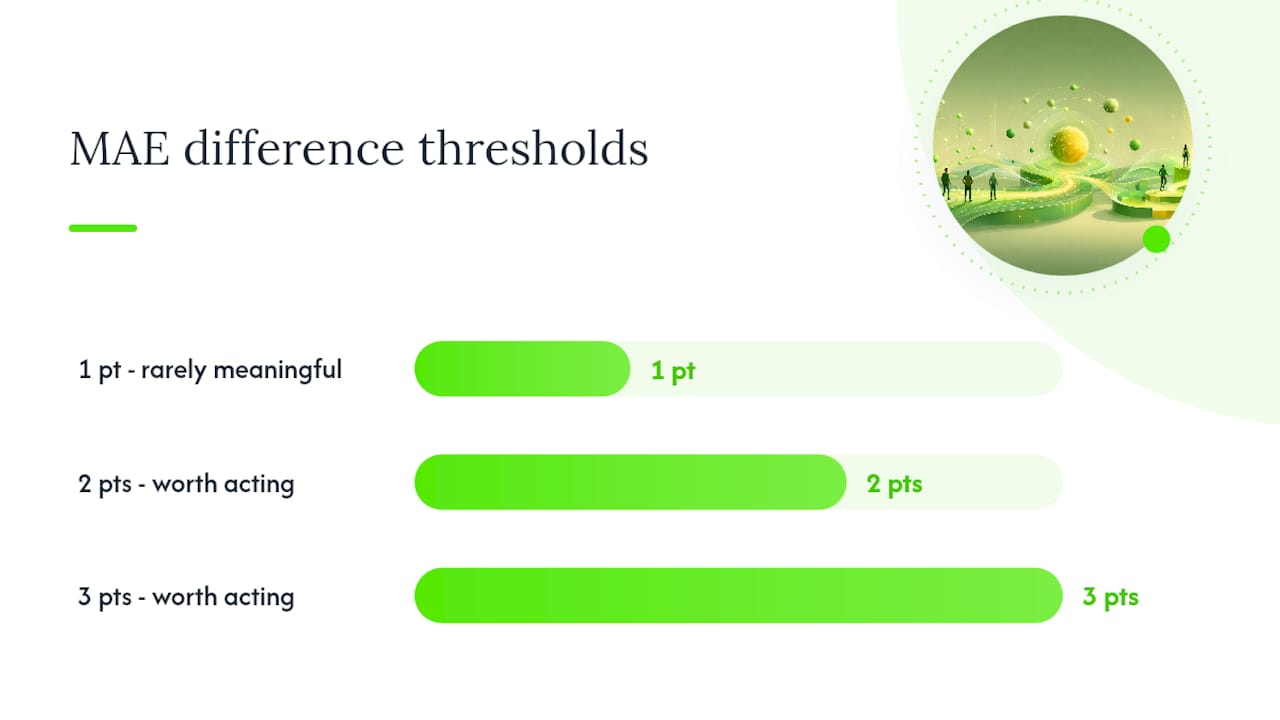Select the circular landscape illustration
Screen dimensions: 1280x720
1062,145
